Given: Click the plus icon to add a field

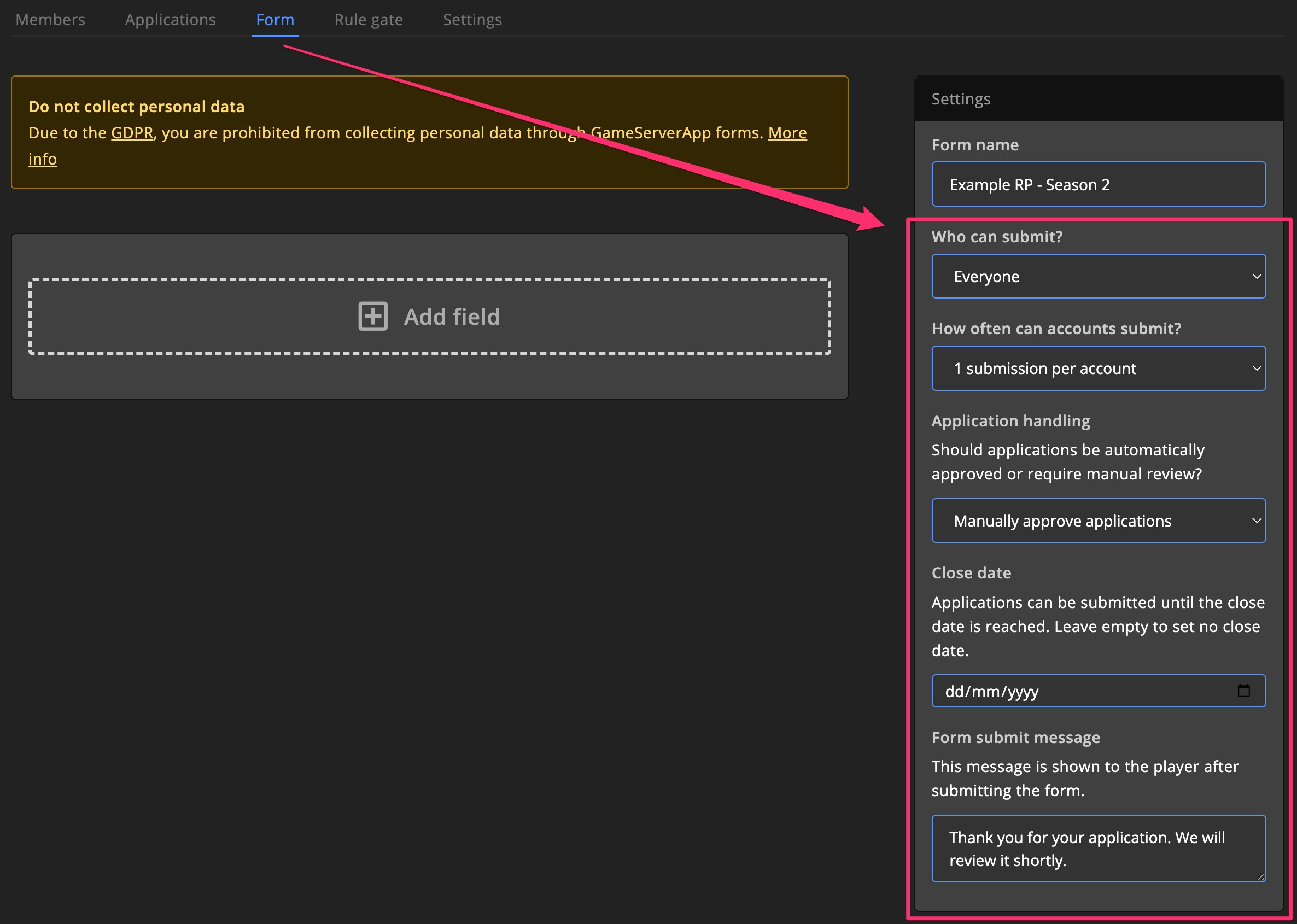Looking at the screenshot, I should coord(372,317).
